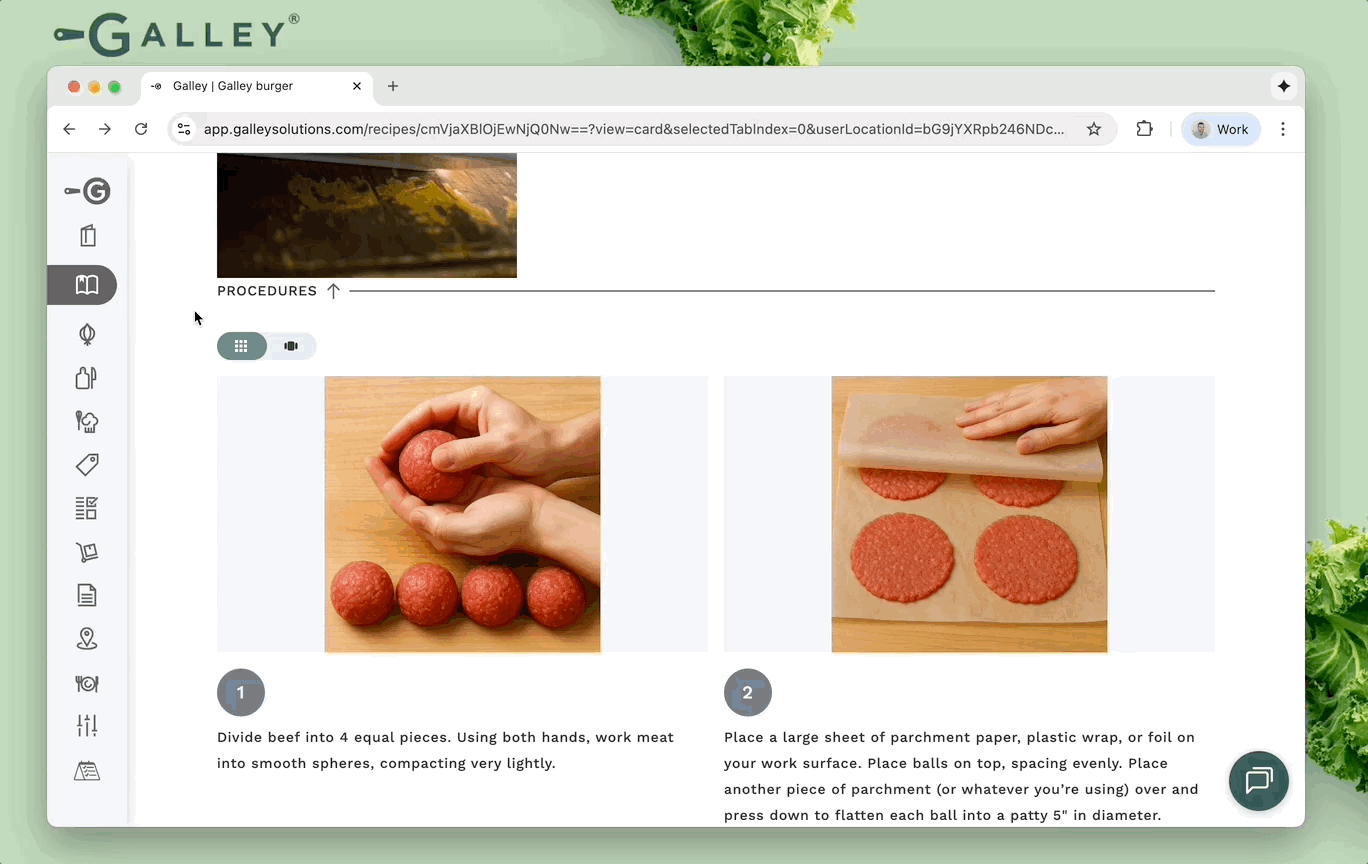Open a new browser tab
Screen dimensions: 1368x864
pos(393,86)
